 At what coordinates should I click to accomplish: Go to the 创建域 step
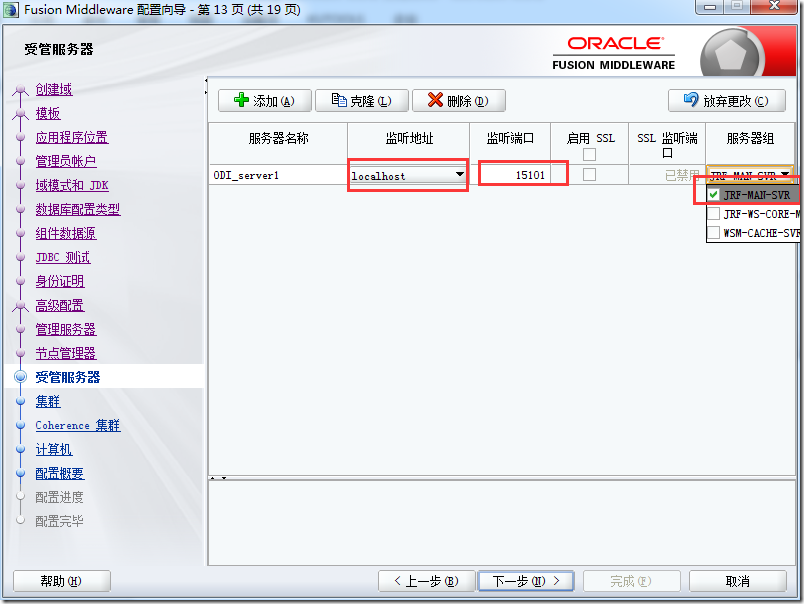click(x=54, y=89)
